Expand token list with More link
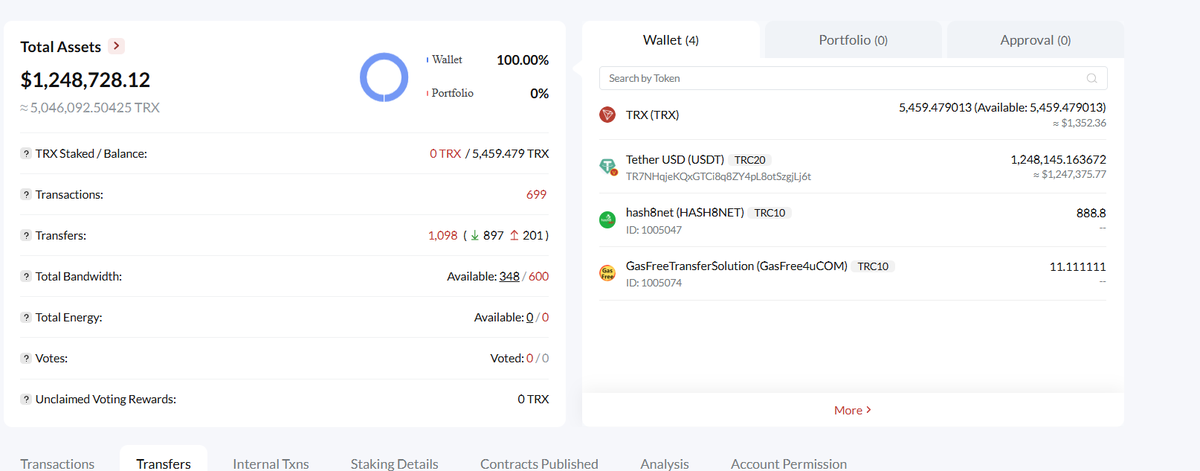 pyautogui.click(x=853, y=410)
